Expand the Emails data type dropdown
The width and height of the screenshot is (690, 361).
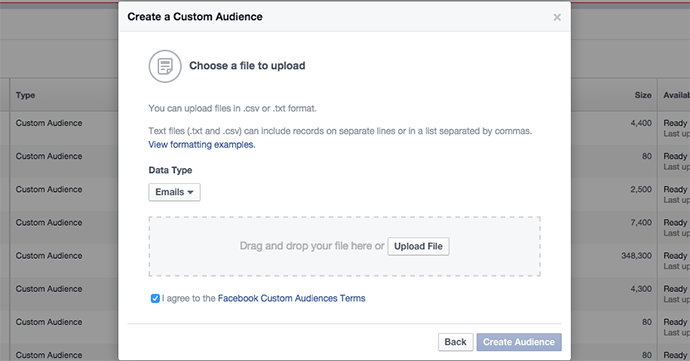pos(174,192)
